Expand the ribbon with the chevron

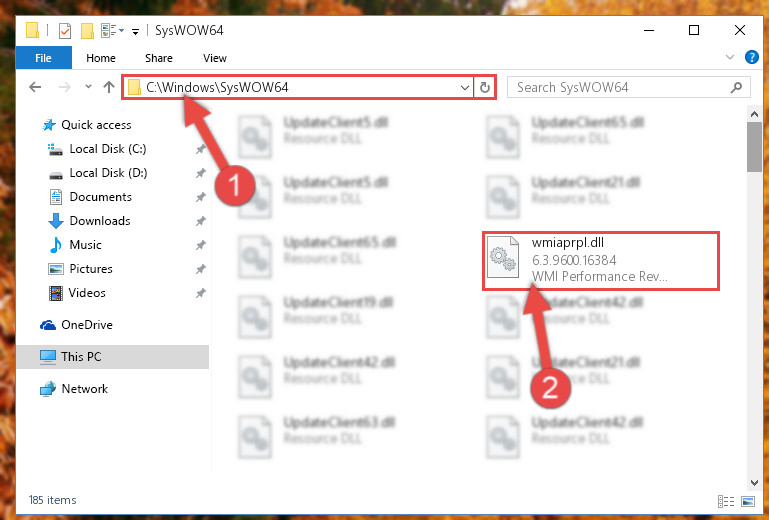(730, 57)
